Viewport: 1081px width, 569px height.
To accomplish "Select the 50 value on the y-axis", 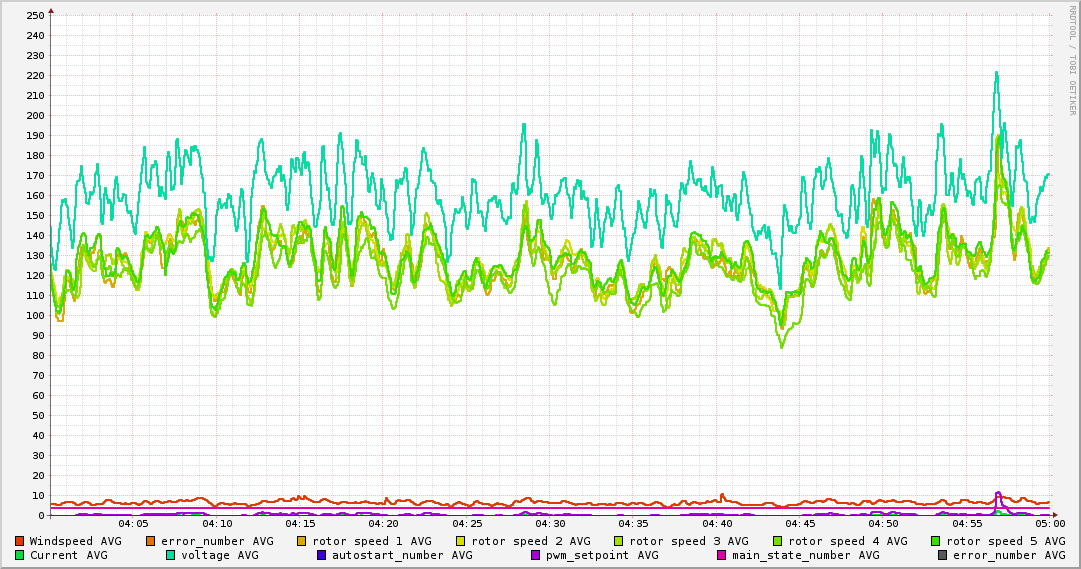I will click(38, 416).
